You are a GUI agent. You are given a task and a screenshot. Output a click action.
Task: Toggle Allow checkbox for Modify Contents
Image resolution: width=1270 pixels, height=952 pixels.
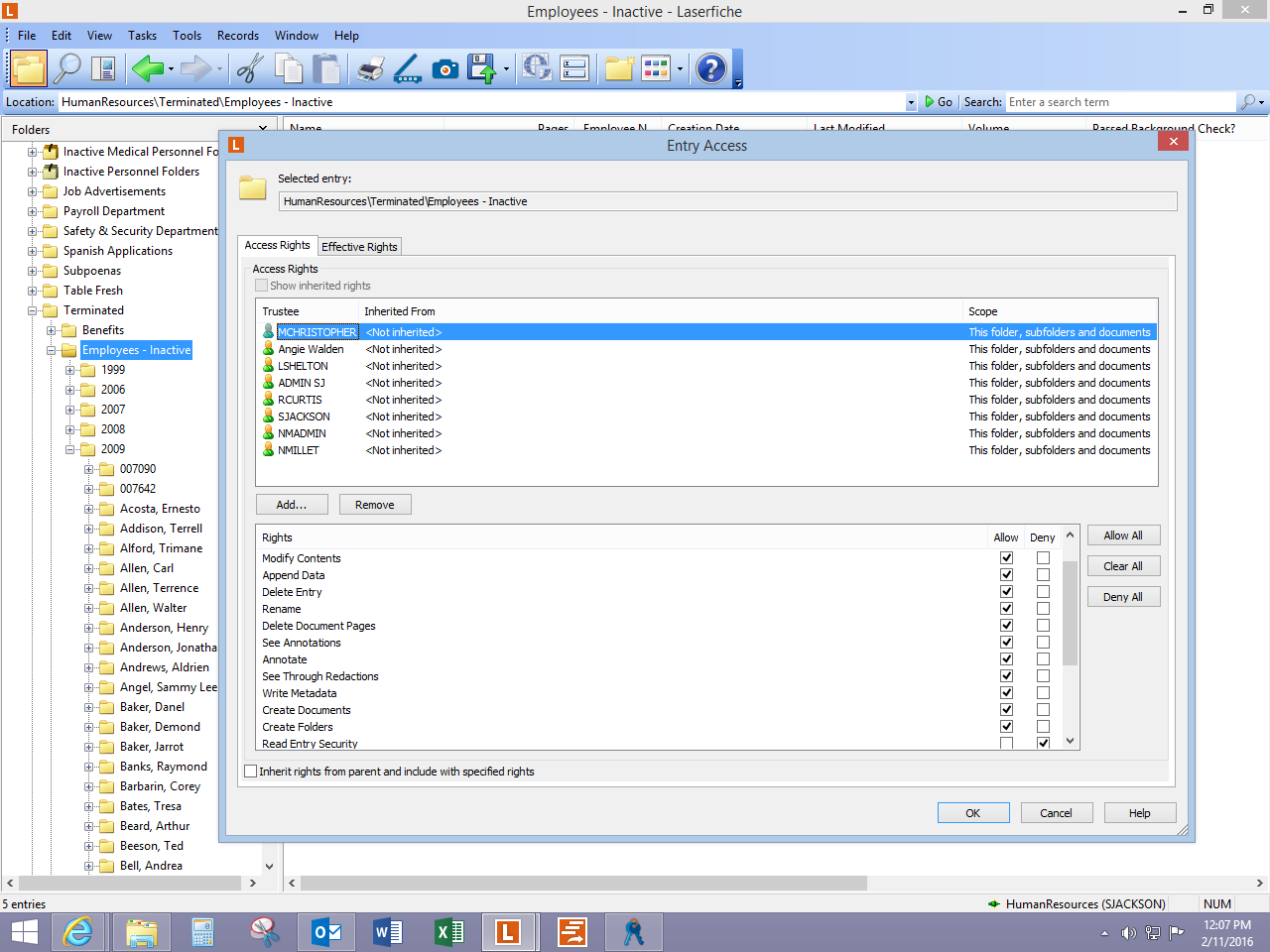pos(1006,558)
